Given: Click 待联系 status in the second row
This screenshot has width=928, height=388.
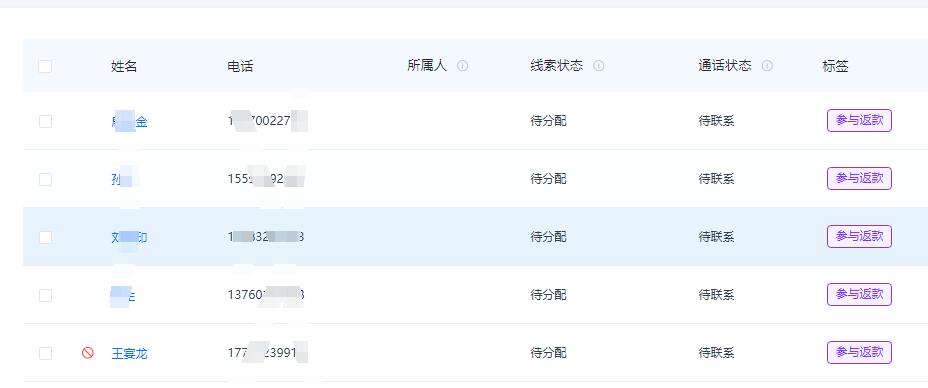Looking at the screenshot, I should [x=716, y=179].
